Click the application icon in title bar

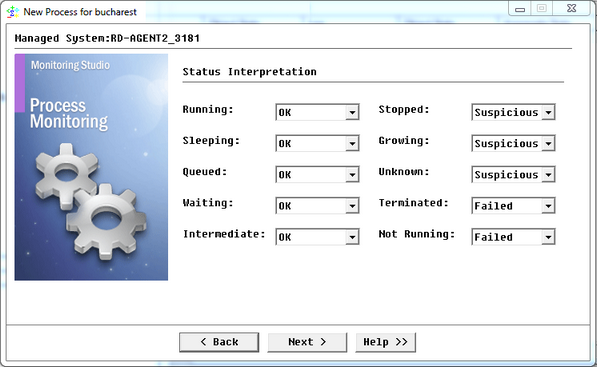(x=13, y=12)
